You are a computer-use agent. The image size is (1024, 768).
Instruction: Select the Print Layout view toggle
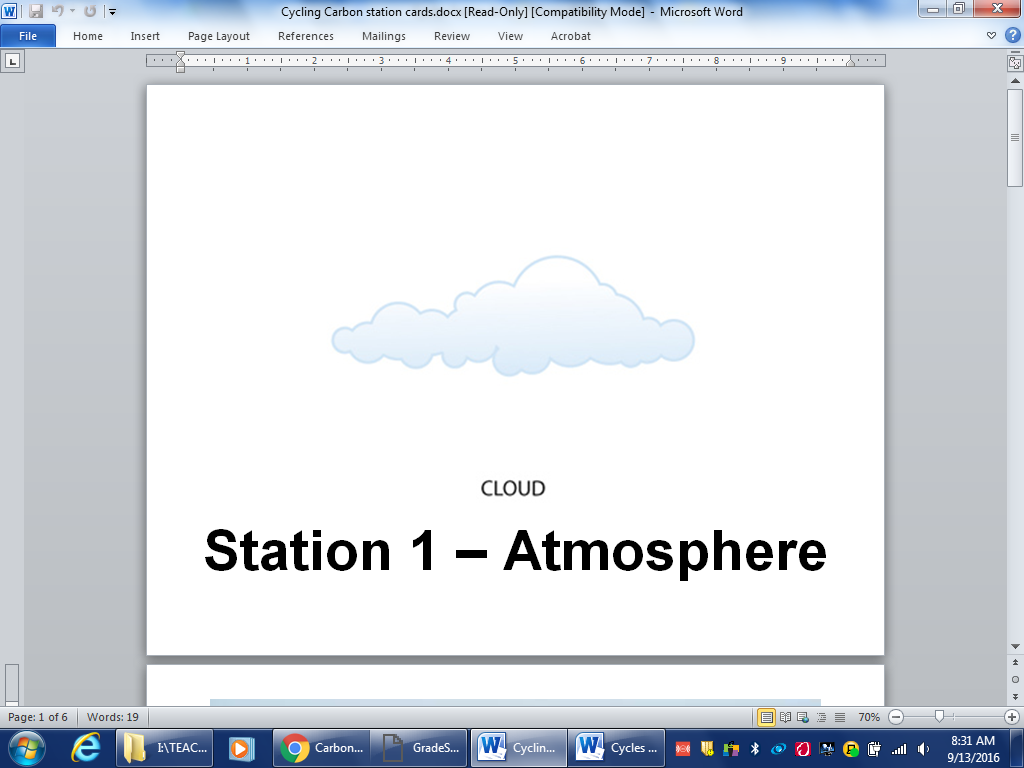(x=767, y=717)
